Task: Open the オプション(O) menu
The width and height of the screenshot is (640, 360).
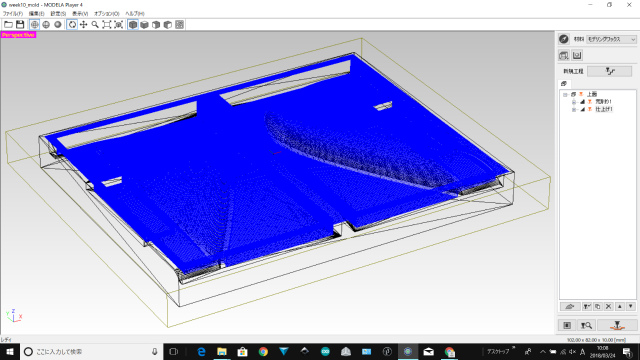Action: point(107,13)
